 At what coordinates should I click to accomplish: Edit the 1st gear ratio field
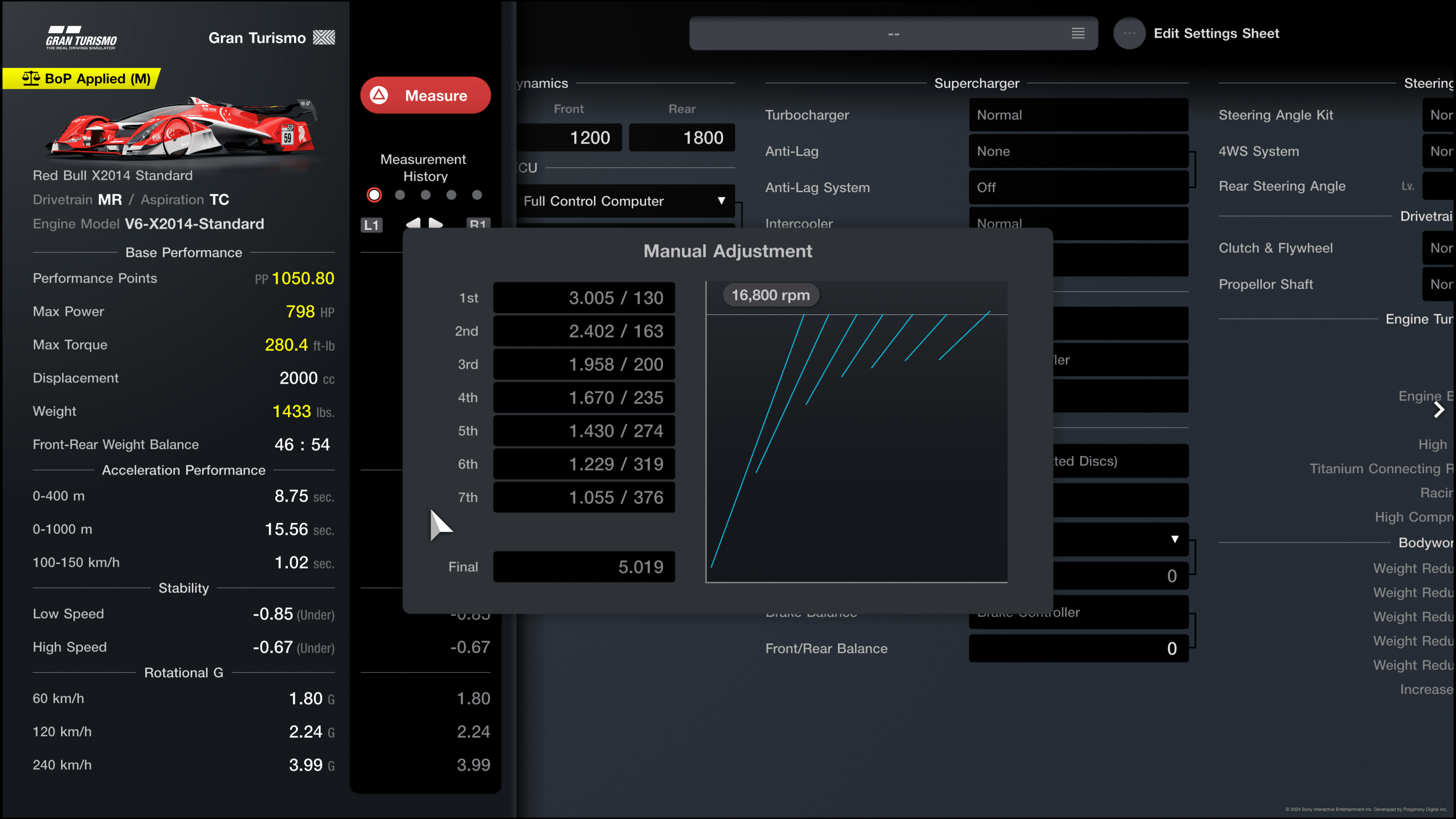coord(584,298)
